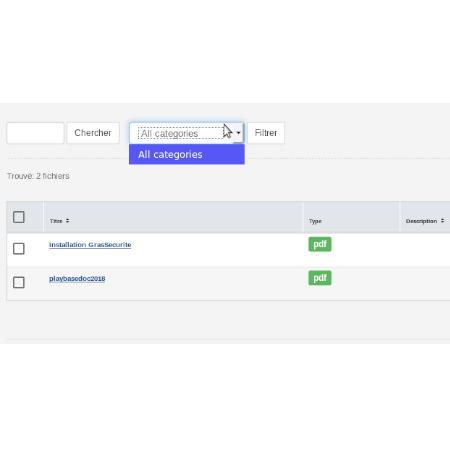The height and width of the screenshot is (450, 450).
Task: Click the Titre column sort arrows
Action: tap(67, 221)
